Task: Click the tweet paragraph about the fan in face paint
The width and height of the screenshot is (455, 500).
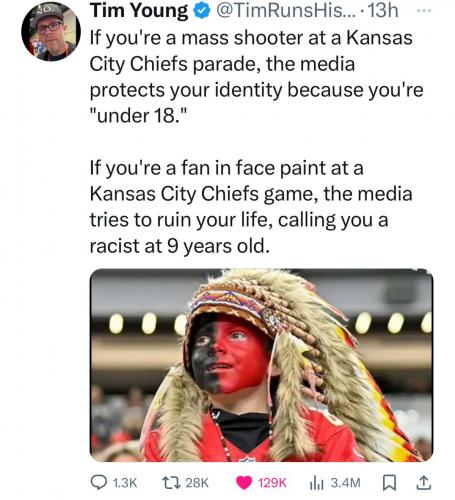Action: 251,207
